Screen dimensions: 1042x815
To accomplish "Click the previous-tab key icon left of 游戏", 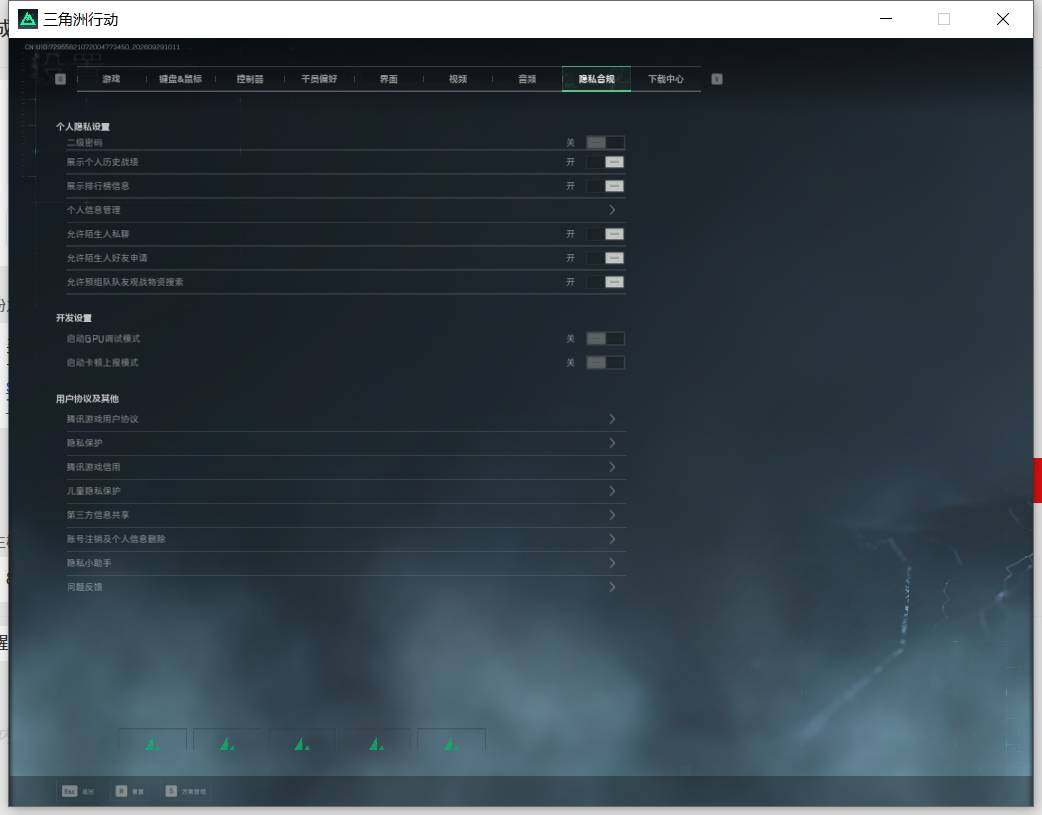I will click(60, 79).
